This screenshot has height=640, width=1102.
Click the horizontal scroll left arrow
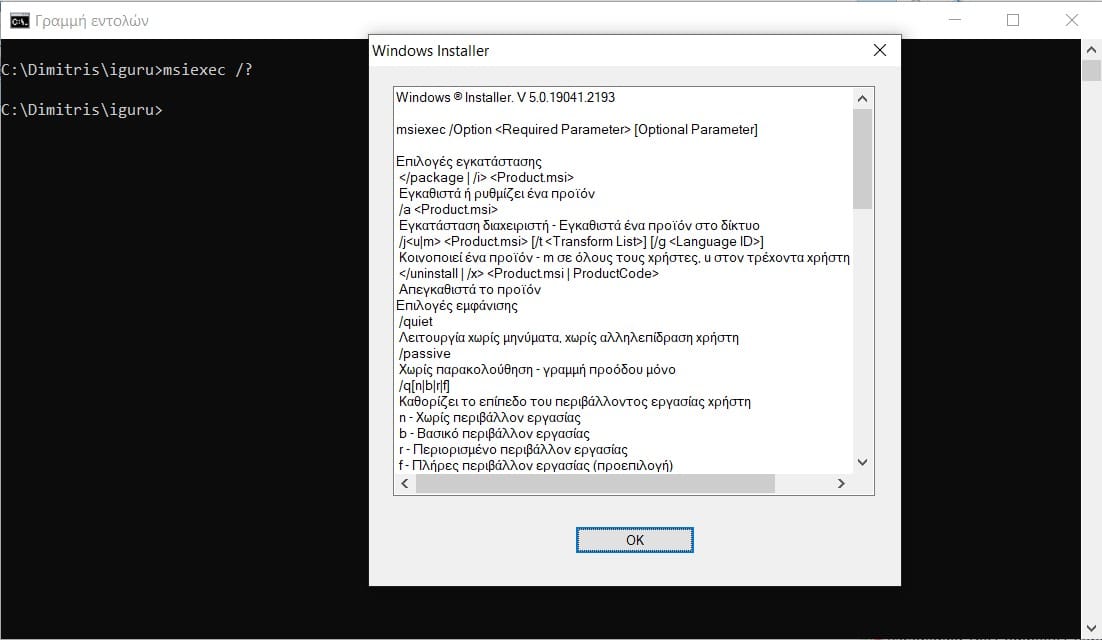click(404, 483)
